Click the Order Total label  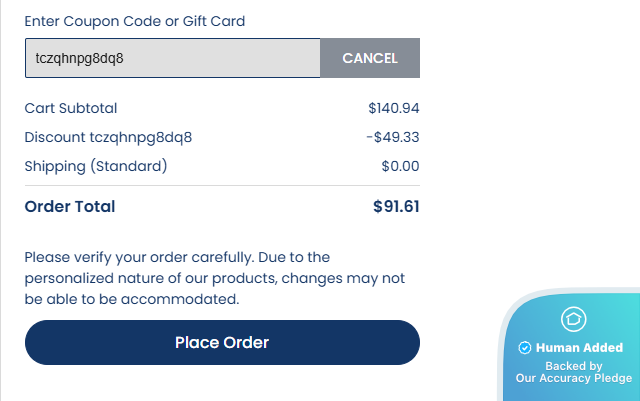coord(70,207)
